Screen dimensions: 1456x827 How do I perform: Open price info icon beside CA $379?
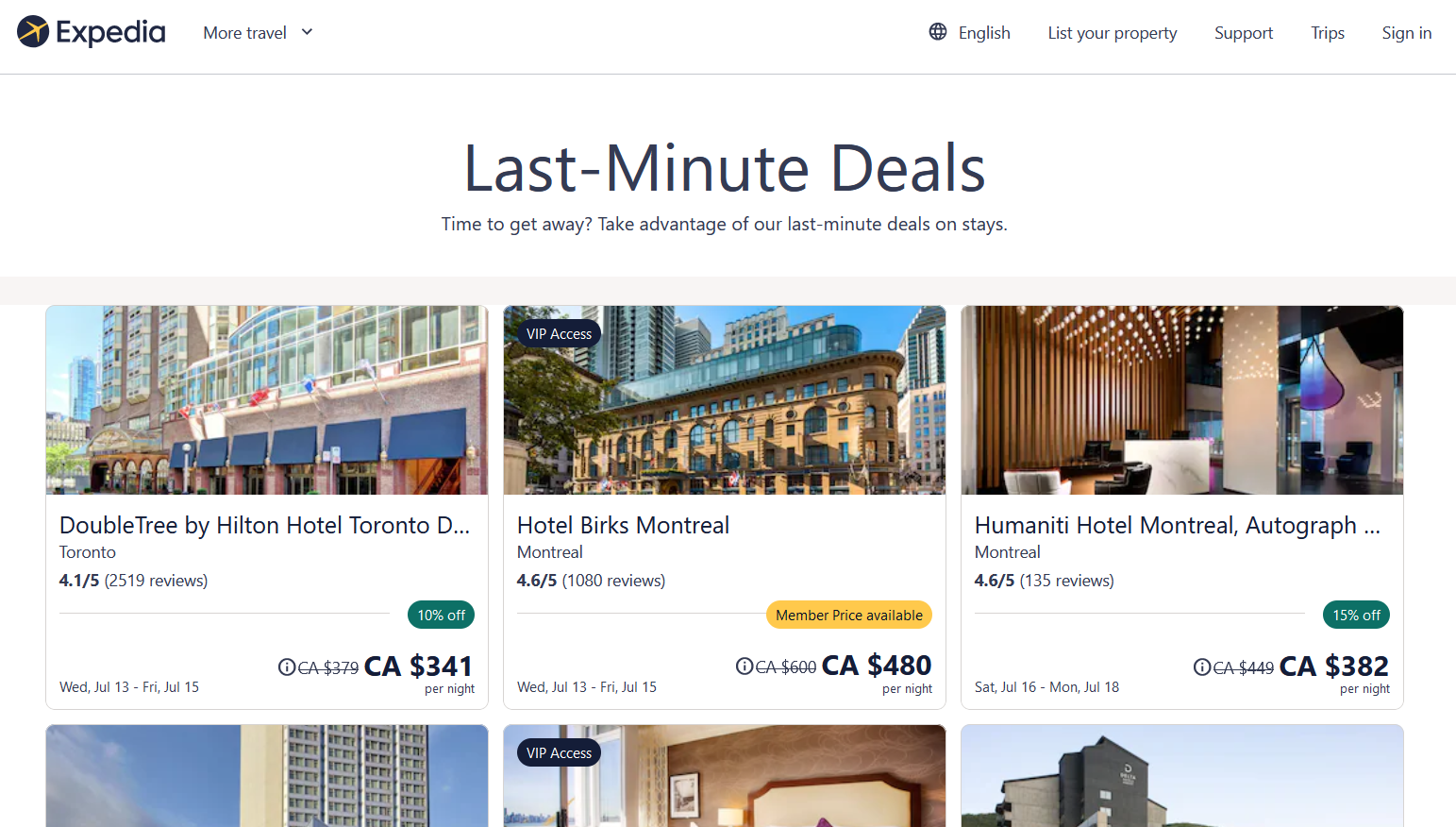click(287, 667)
